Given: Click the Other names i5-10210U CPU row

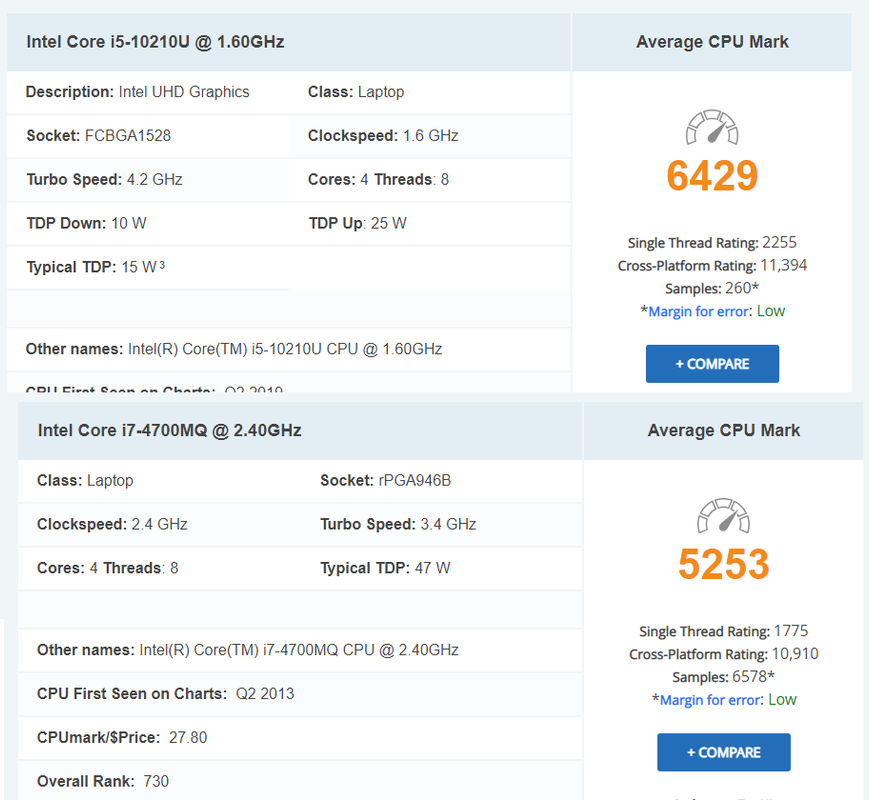Looking at the screenshot, I should (289, 349).
